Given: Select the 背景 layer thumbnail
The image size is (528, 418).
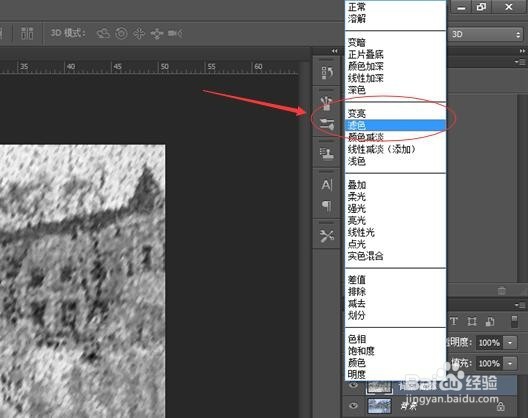Looking at the screenshot, I should tap(380, 406).
